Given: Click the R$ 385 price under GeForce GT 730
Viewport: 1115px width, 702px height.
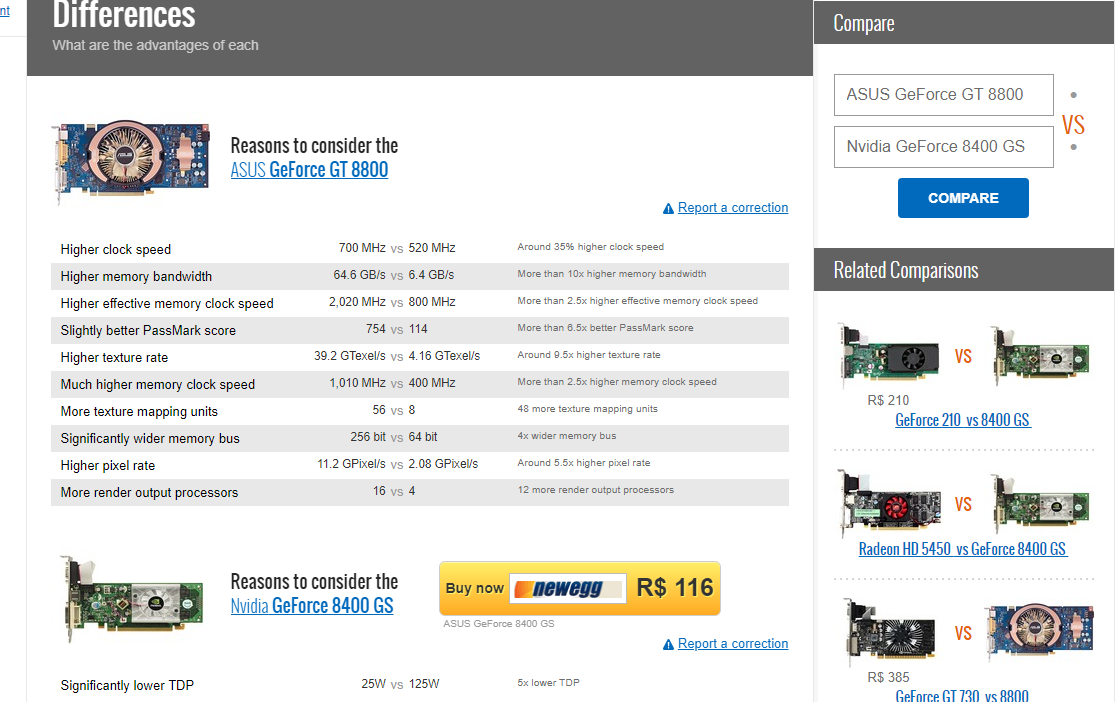Looking at the screenshot, I should 888,677.
